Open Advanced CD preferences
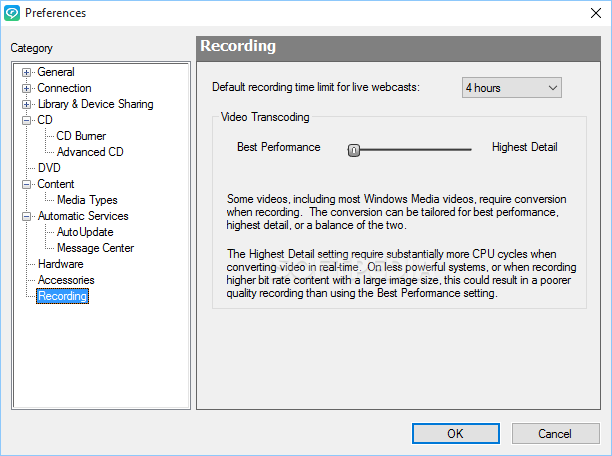Screen dimensions: 612x456 (x=90, y=152)
